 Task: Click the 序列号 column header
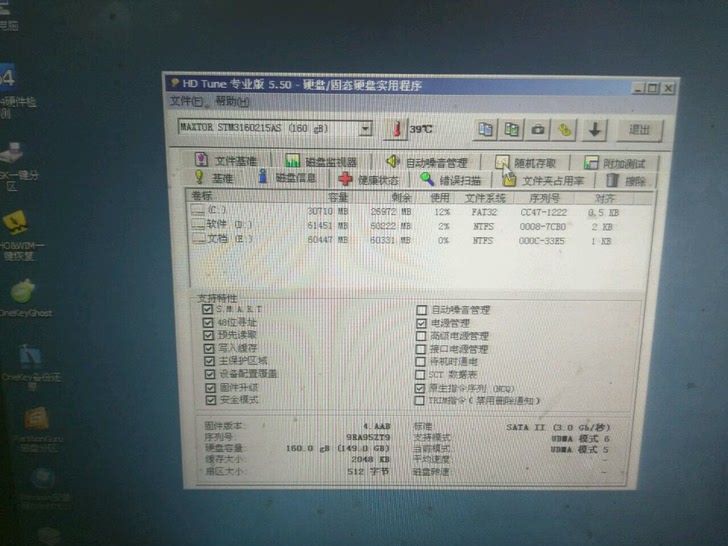point(544,199)
